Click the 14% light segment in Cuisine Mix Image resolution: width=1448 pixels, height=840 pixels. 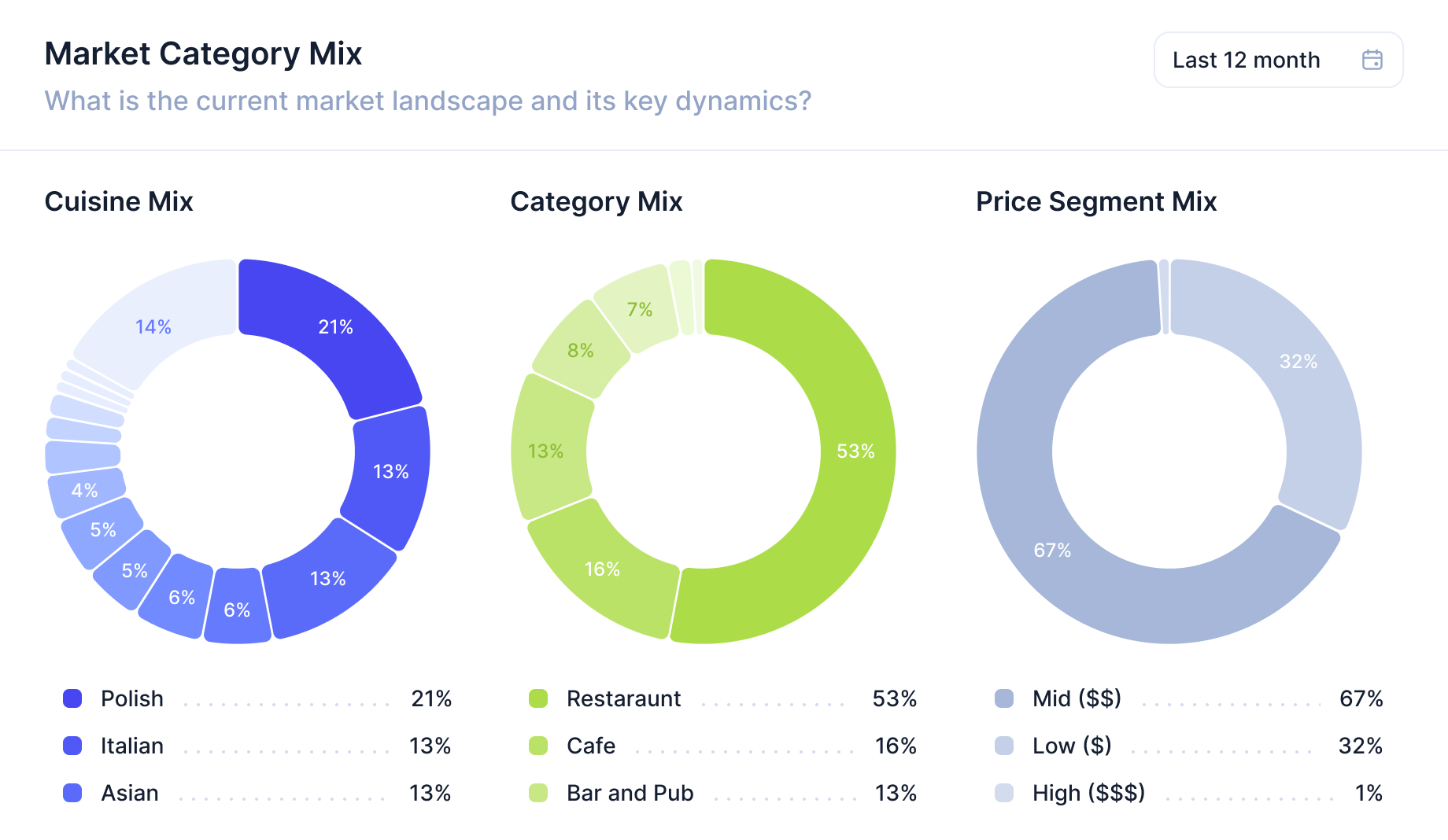pos(153,326)
